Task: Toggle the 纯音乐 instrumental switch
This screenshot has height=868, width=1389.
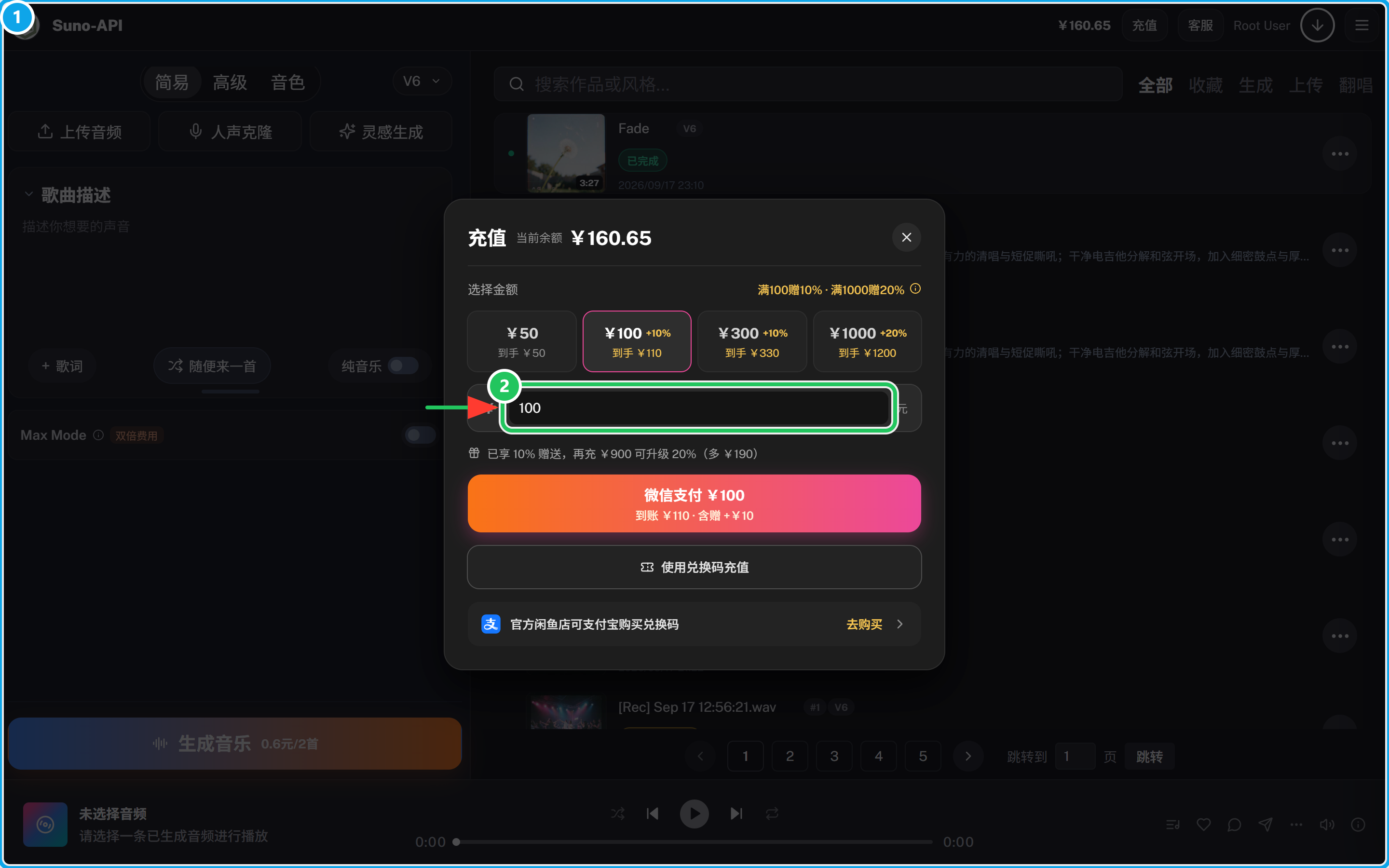Action: [x=403, y=366]
